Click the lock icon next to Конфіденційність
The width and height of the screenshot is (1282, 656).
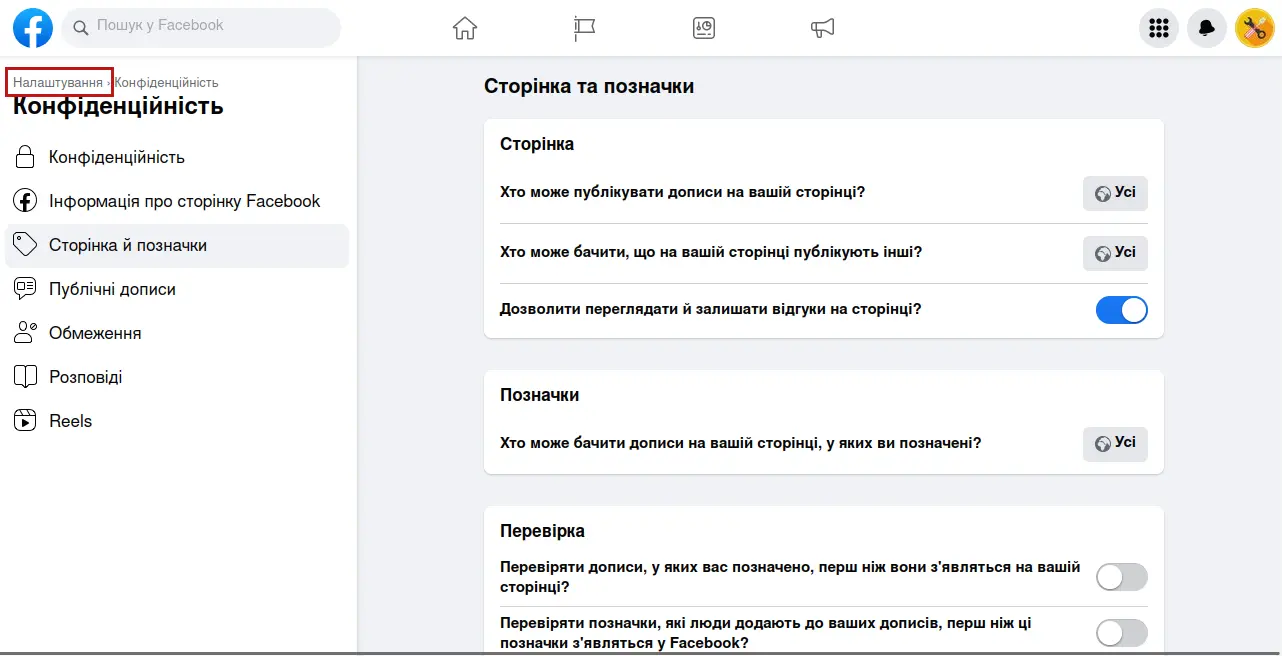[x=25, y=157]
